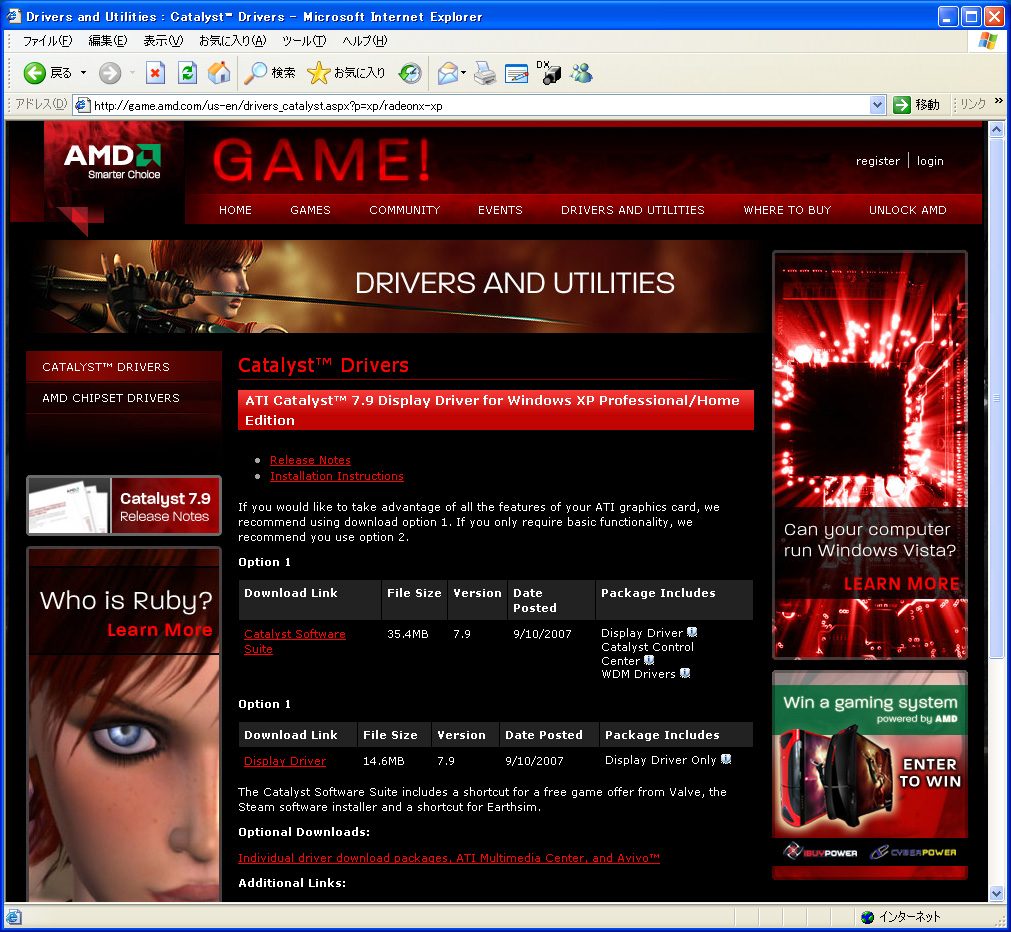The image size is (1011, 932).
Task: Click the vertical scrollbar thumb
Action: tap(996, 397)
